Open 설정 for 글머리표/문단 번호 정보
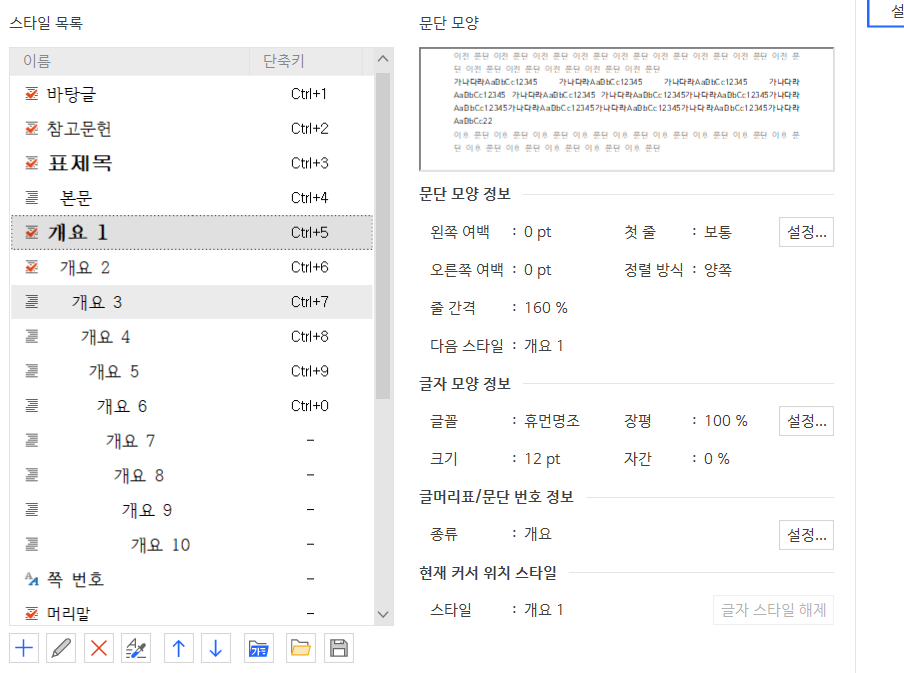904x673 pixels. pos(806,534)
